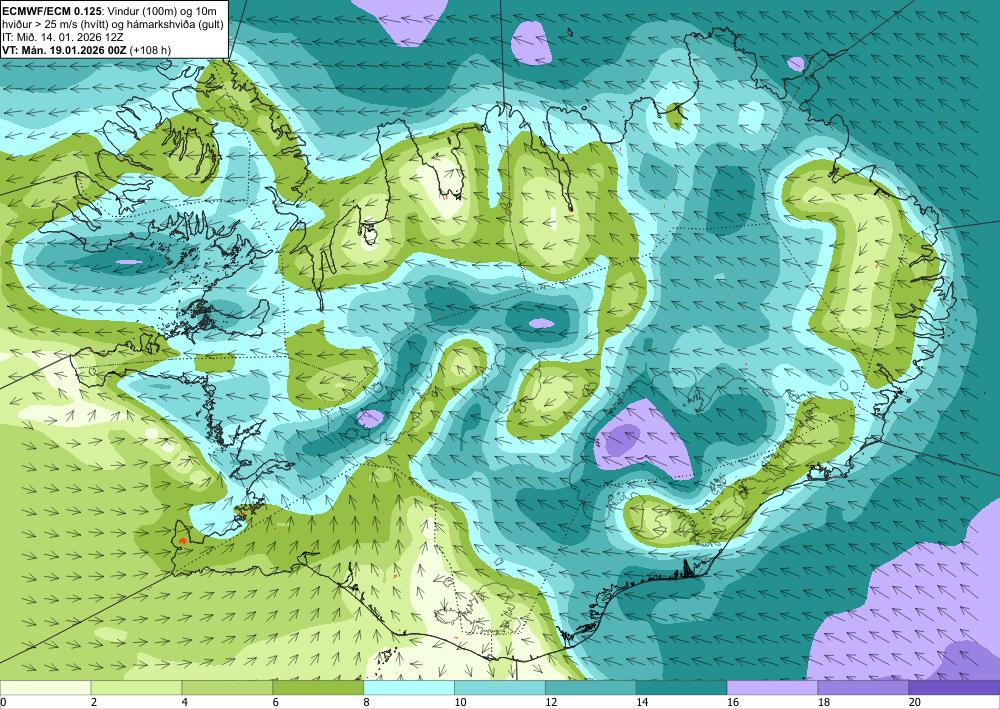
Task: Click the legend scale label '16'
Action: [733, 702]
